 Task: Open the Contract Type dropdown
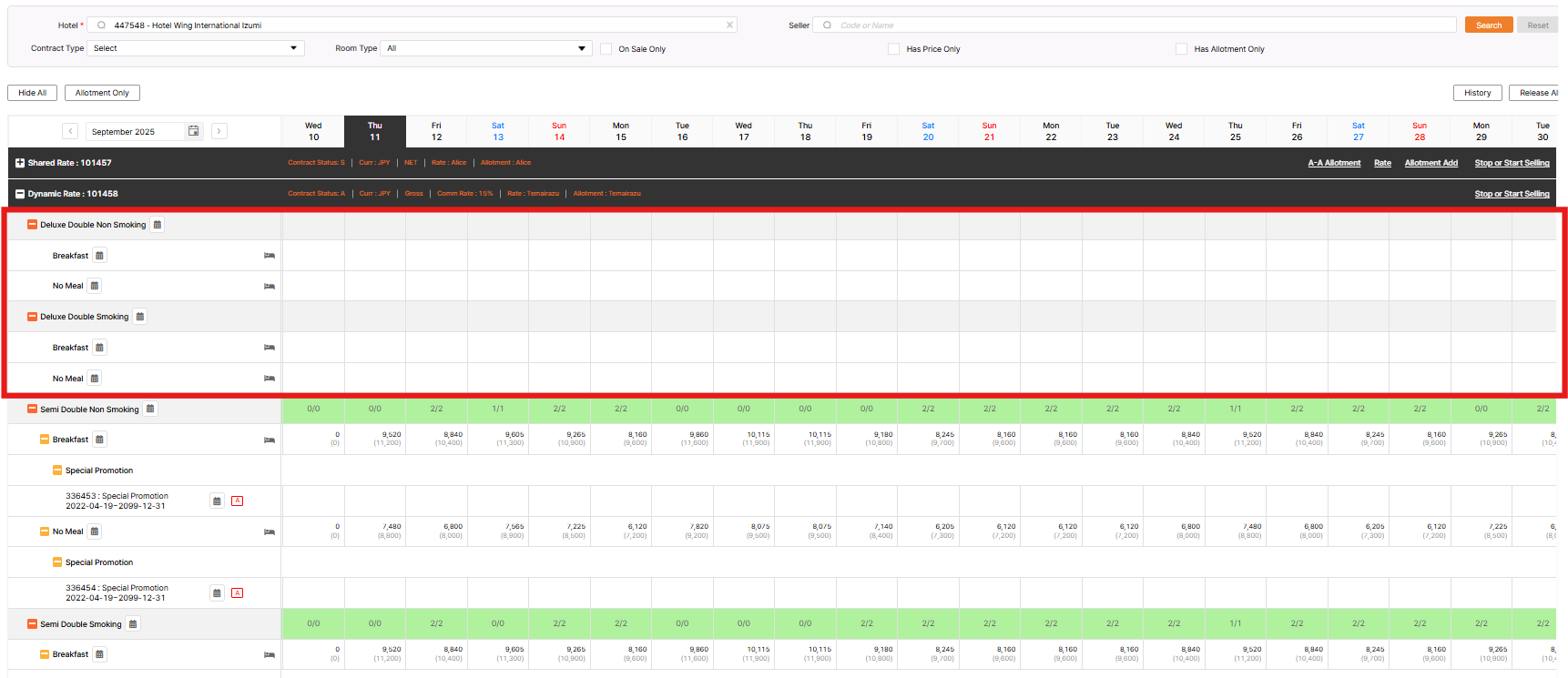195,48
